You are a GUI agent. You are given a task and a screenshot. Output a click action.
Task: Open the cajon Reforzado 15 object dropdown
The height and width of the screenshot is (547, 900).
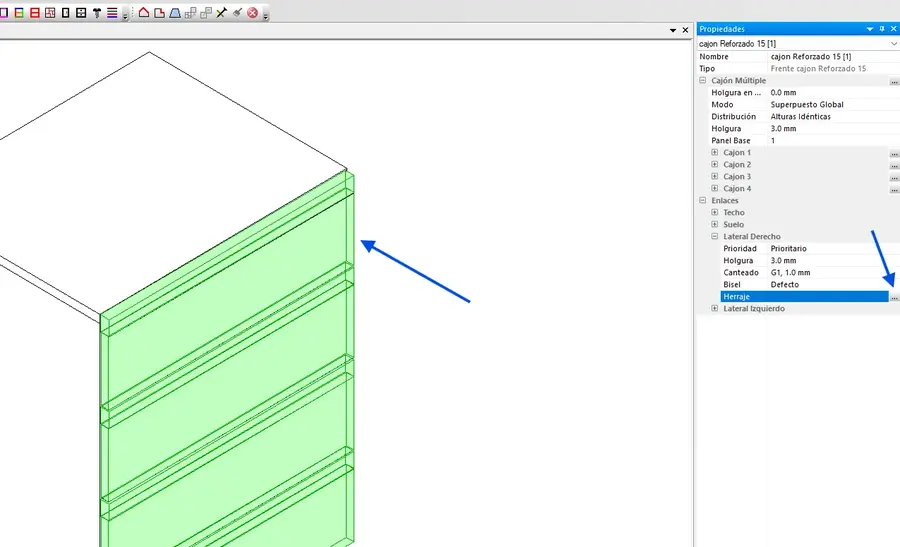click(x=892, y=44)
